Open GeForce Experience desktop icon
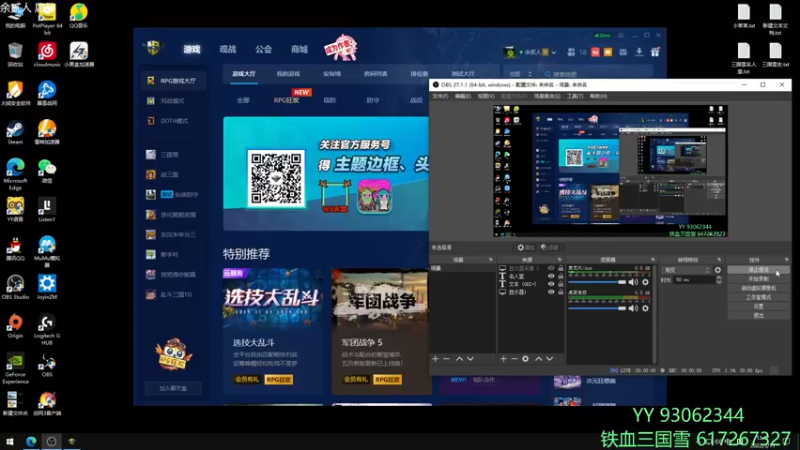Screen dimensions: 800x450 [15, 368]
